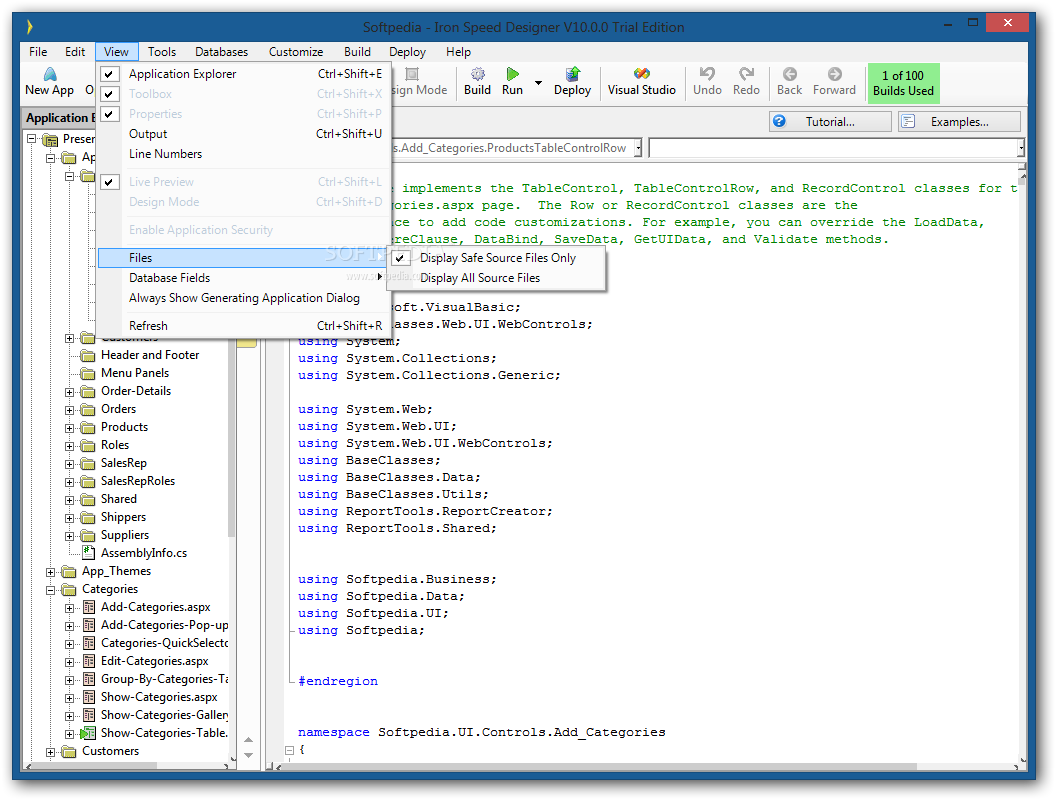The image size is (1056, 800).
Task: Toggle Application Explorer checkmark in View menu
Action: (110, 73)
